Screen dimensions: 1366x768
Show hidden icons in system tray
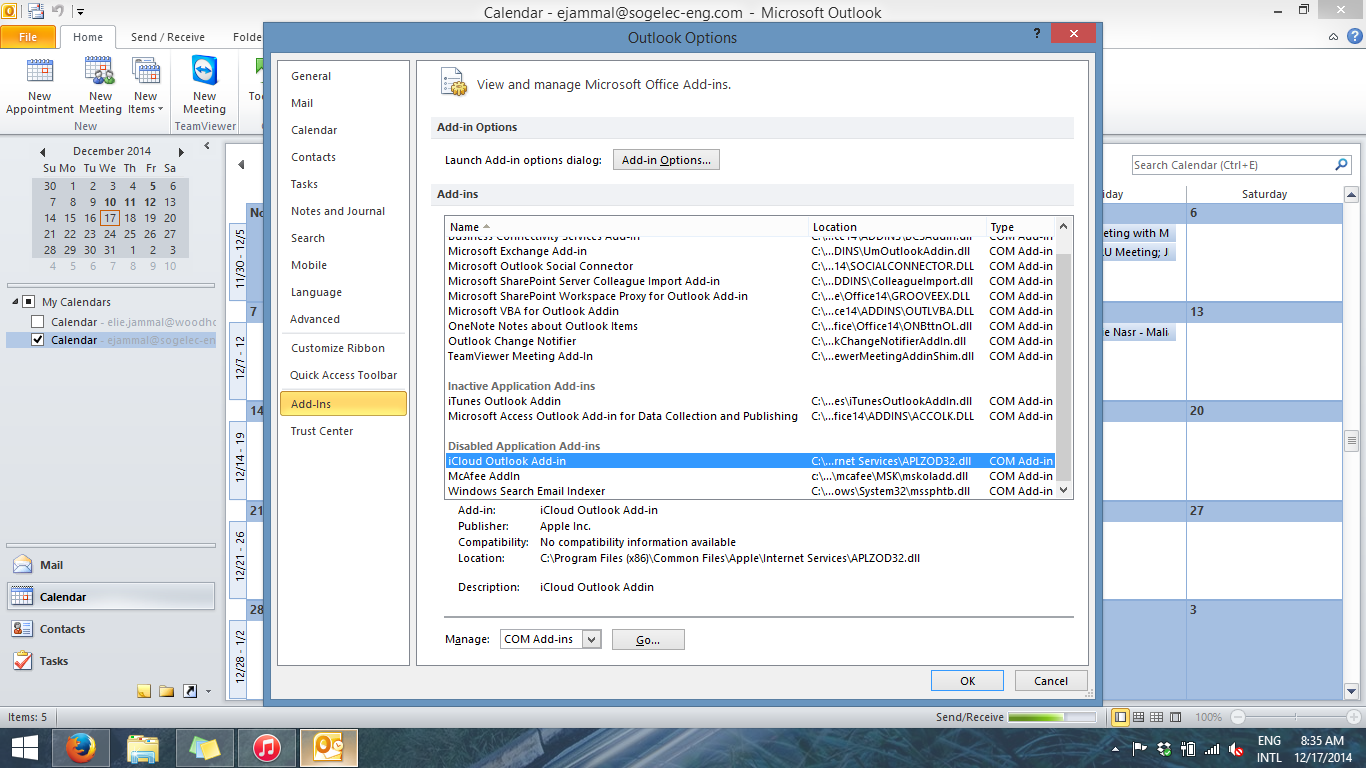tap(1116, 748)
